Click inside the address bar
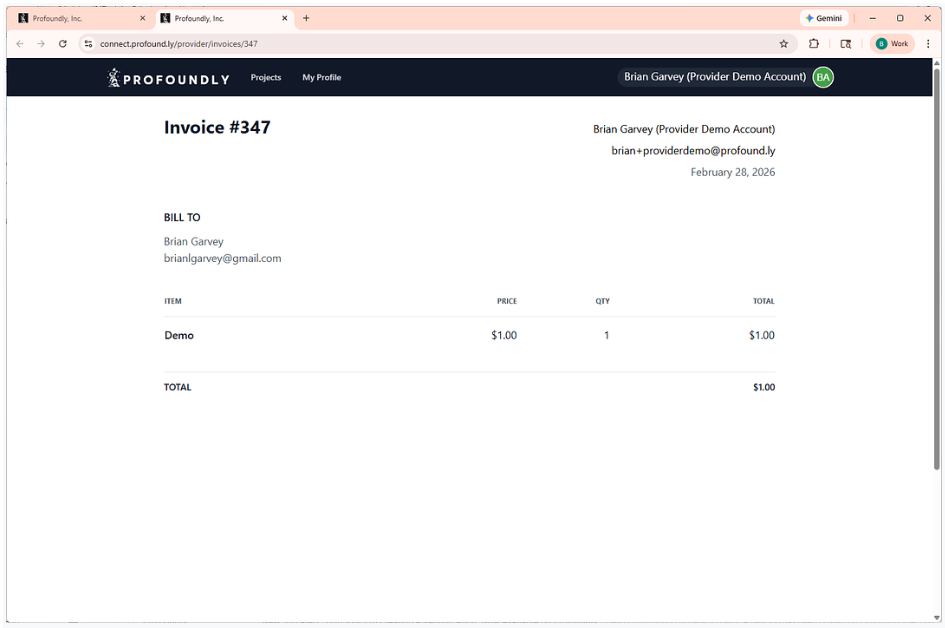 (300, 44)
